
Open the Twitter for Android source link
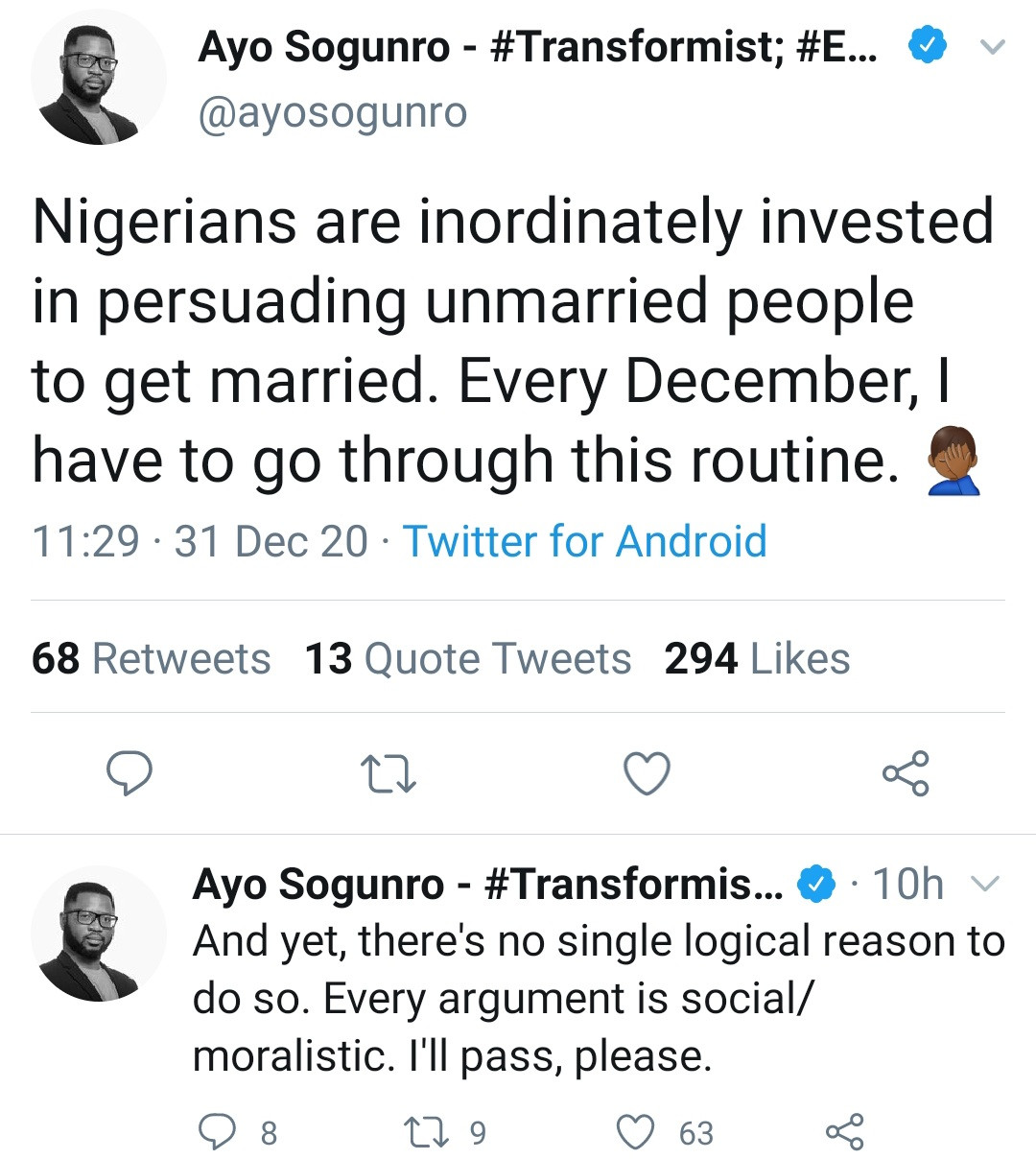tap(584, 541)
